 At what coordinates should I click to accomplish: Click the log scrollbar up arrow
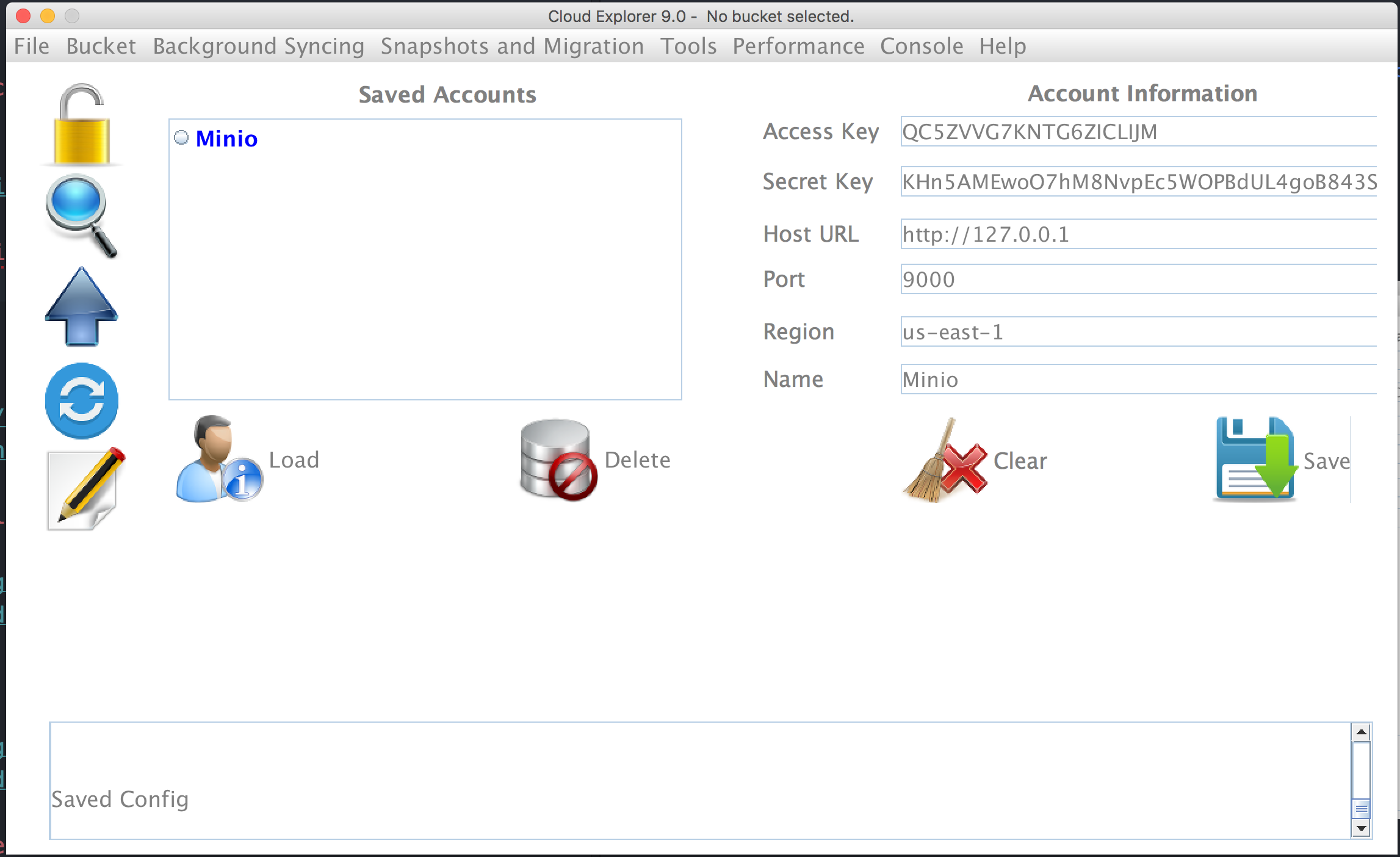click(1361, 732)
